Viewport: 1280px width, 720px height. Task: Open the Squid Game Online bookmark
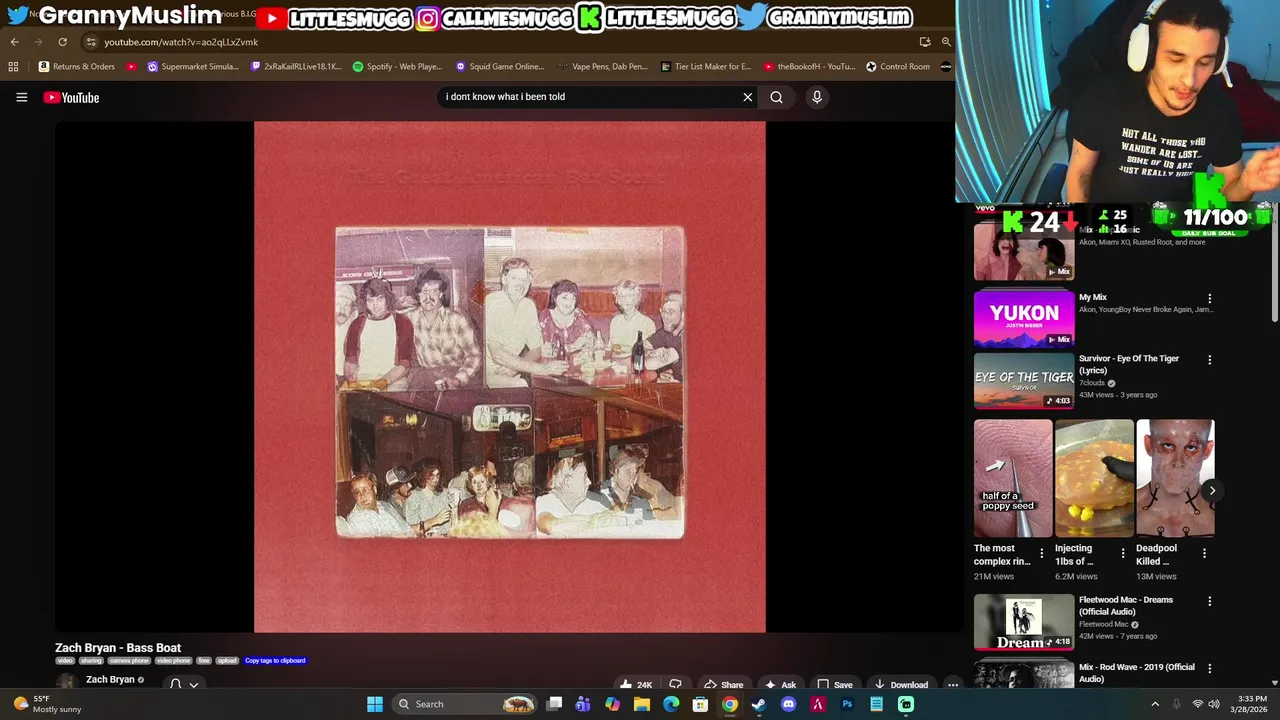(500, 67)
